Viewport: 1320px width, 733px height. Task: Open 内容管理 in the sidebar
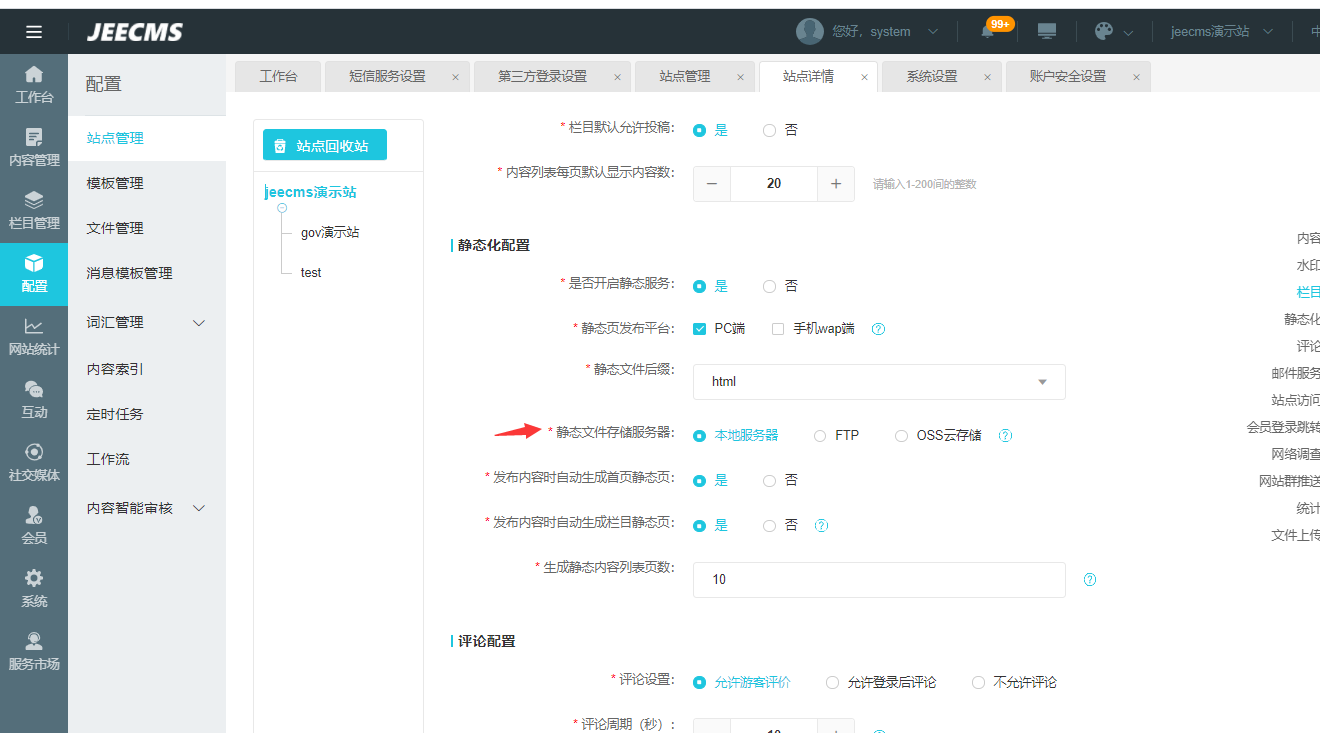click(x=34, y=147)
